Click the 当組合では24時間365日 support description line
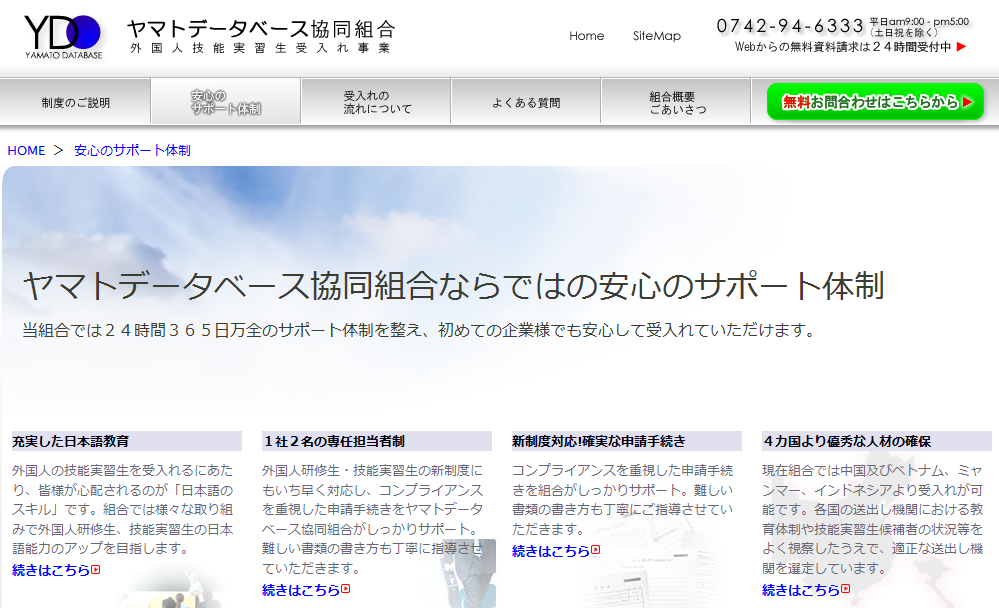 coord(419,330)
